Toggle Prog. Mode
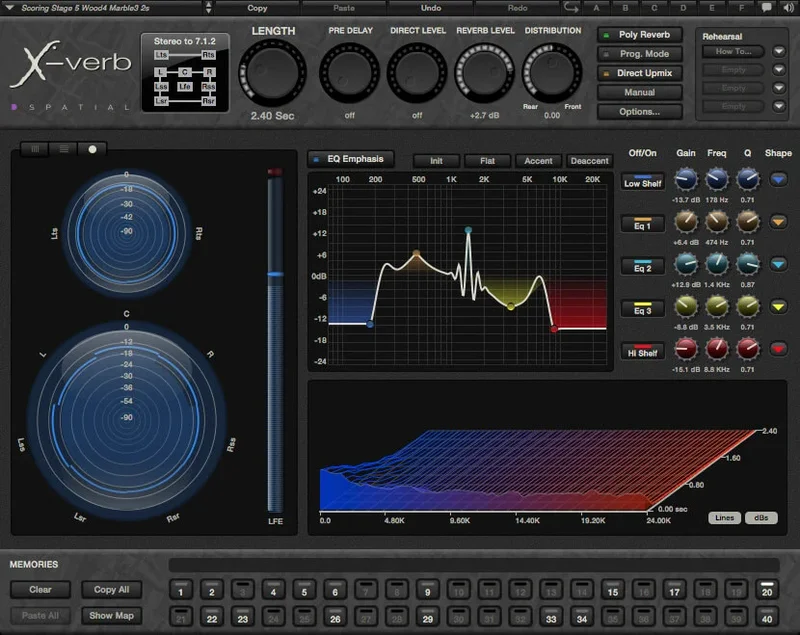This screenshot has width=800, height=635. point(640,54)
